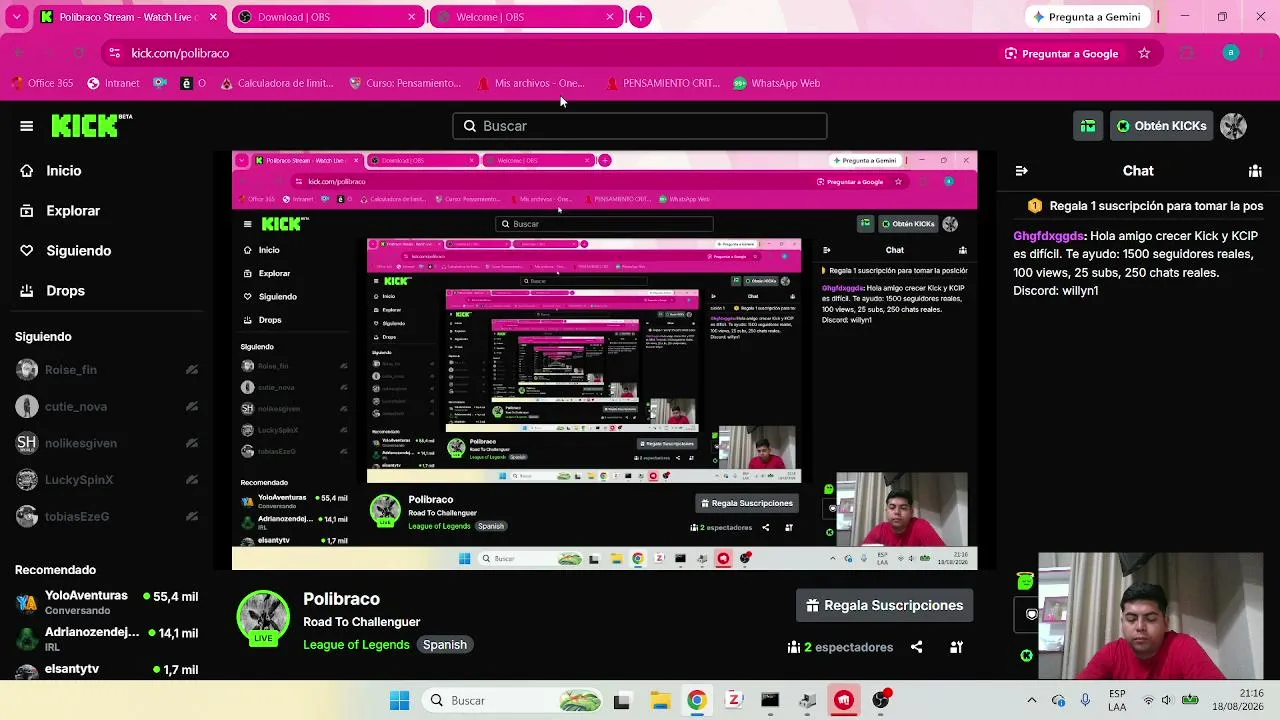This screenshot has width=1280, height=720.
Task: Open the terminal app on the taskbar
Action: 770,700
